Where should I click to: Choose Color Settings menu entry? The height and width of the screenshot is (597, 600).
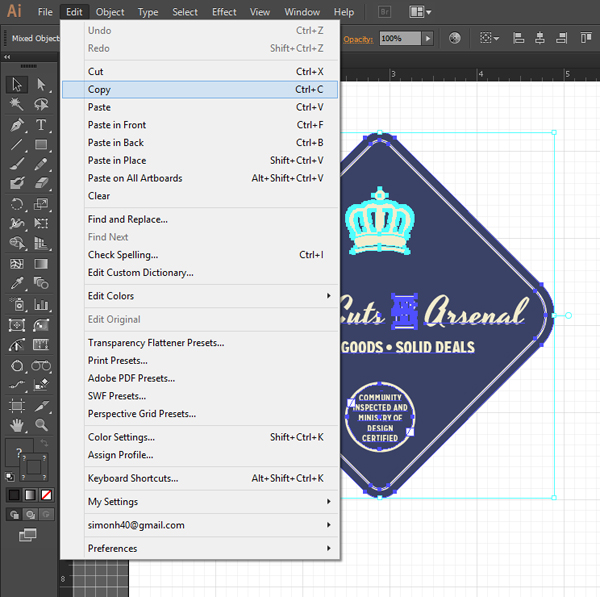click(200, 437)
